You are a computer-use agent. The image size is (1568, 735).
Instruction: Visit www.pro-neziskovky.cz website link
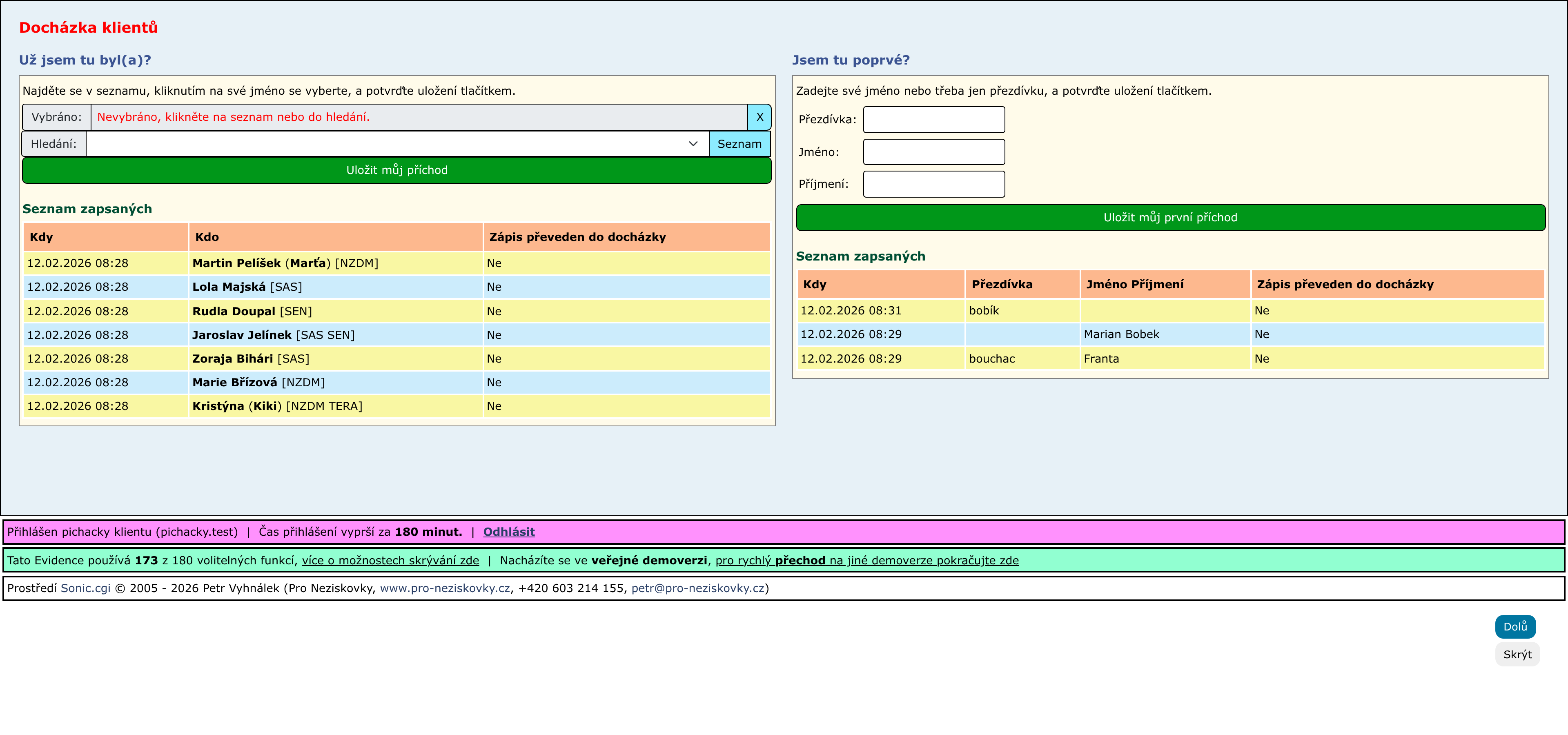point(444,588)
